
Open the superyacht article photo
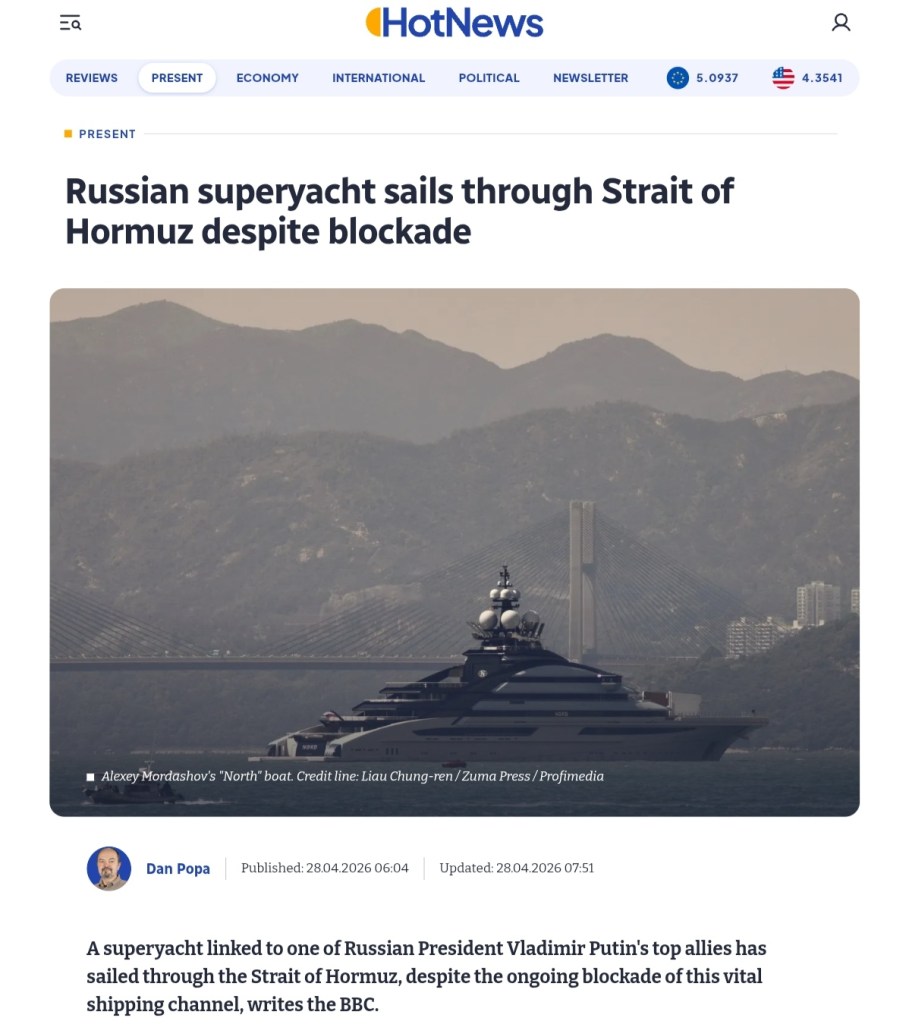(x=454, y=550)
